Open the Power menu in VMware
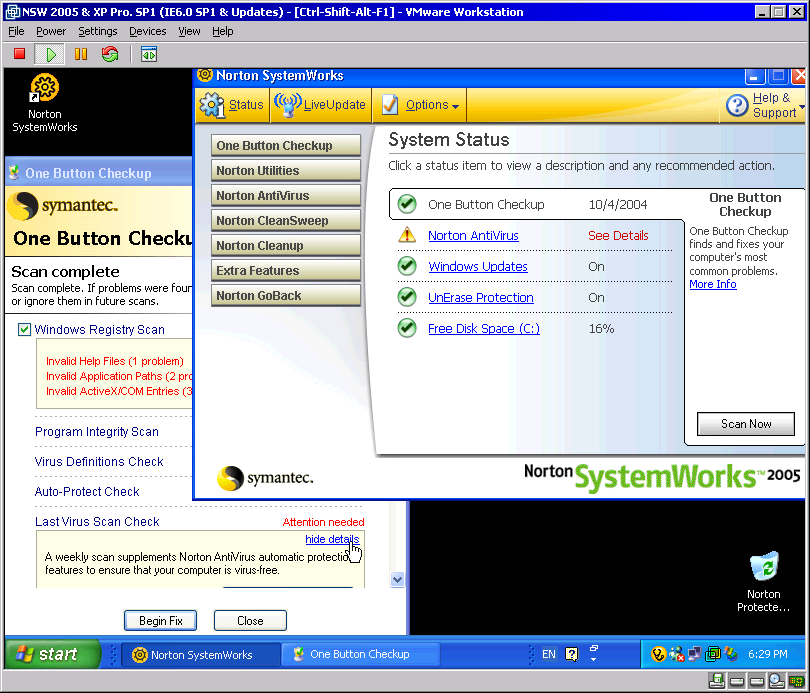Screen dimensions: 810x693 click(x=51, y=31)
